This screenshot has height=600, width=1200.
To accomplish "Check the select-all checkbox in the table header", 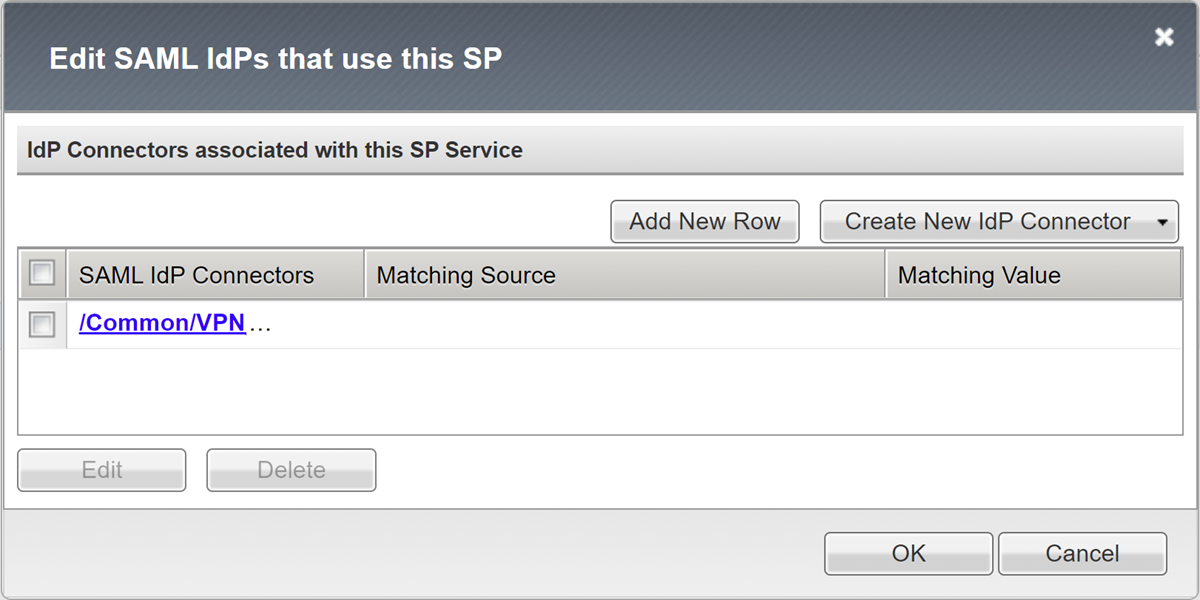I will pos(41,271).
